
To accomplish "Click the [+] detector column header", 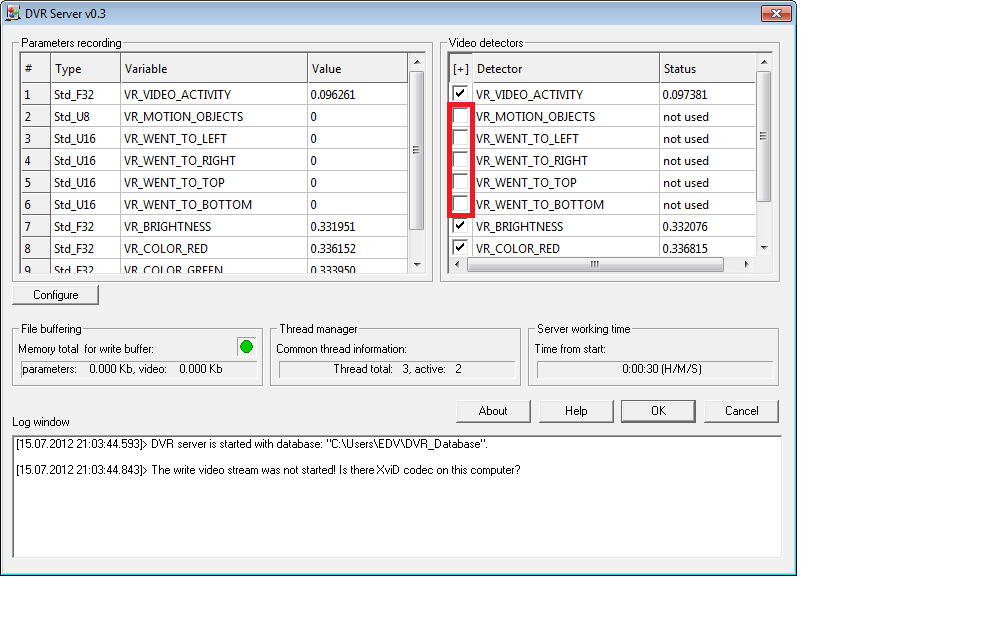I will [460, 69].
